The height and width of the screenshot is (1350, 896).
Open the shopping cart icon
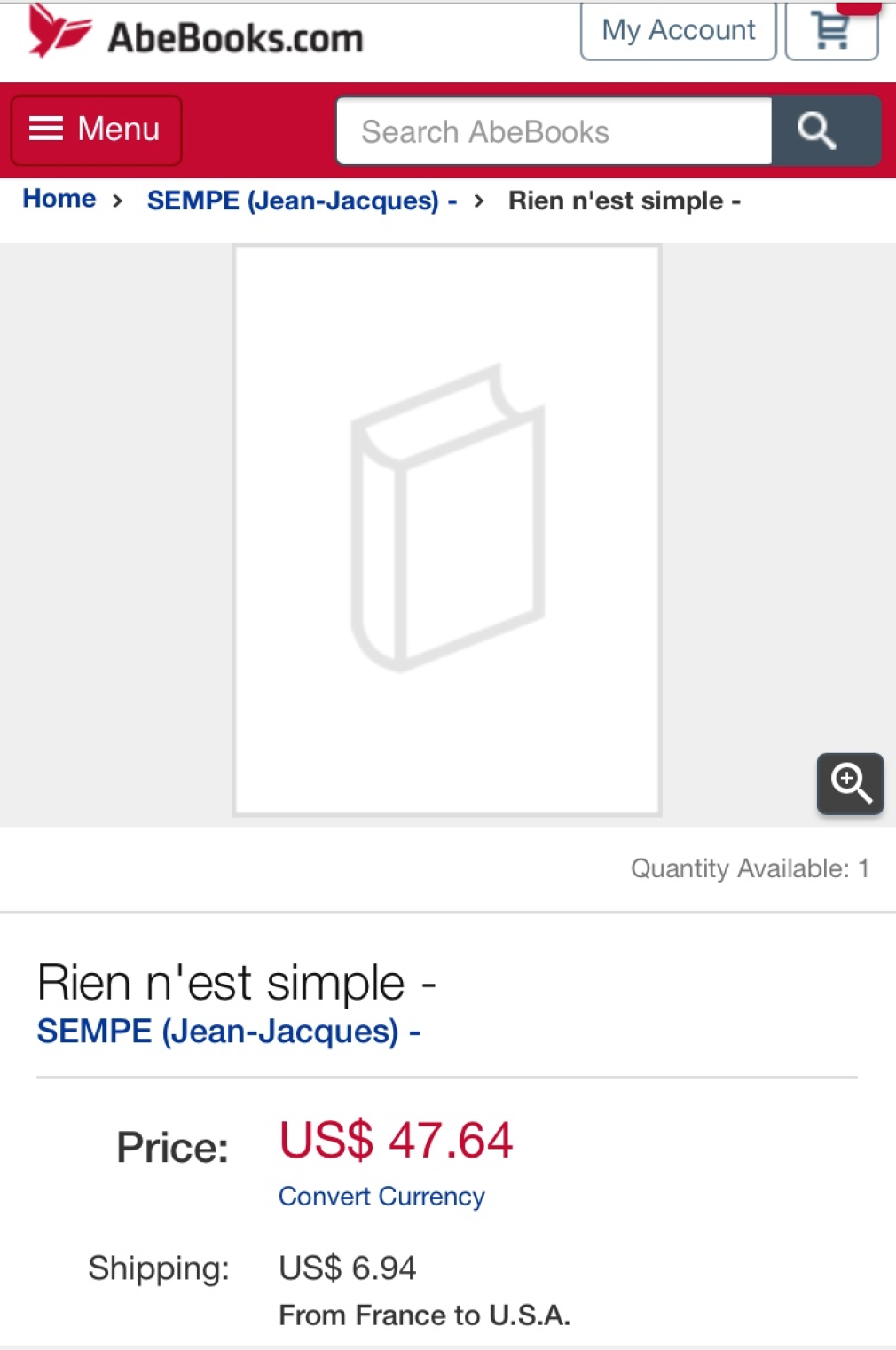pos(831,30)
